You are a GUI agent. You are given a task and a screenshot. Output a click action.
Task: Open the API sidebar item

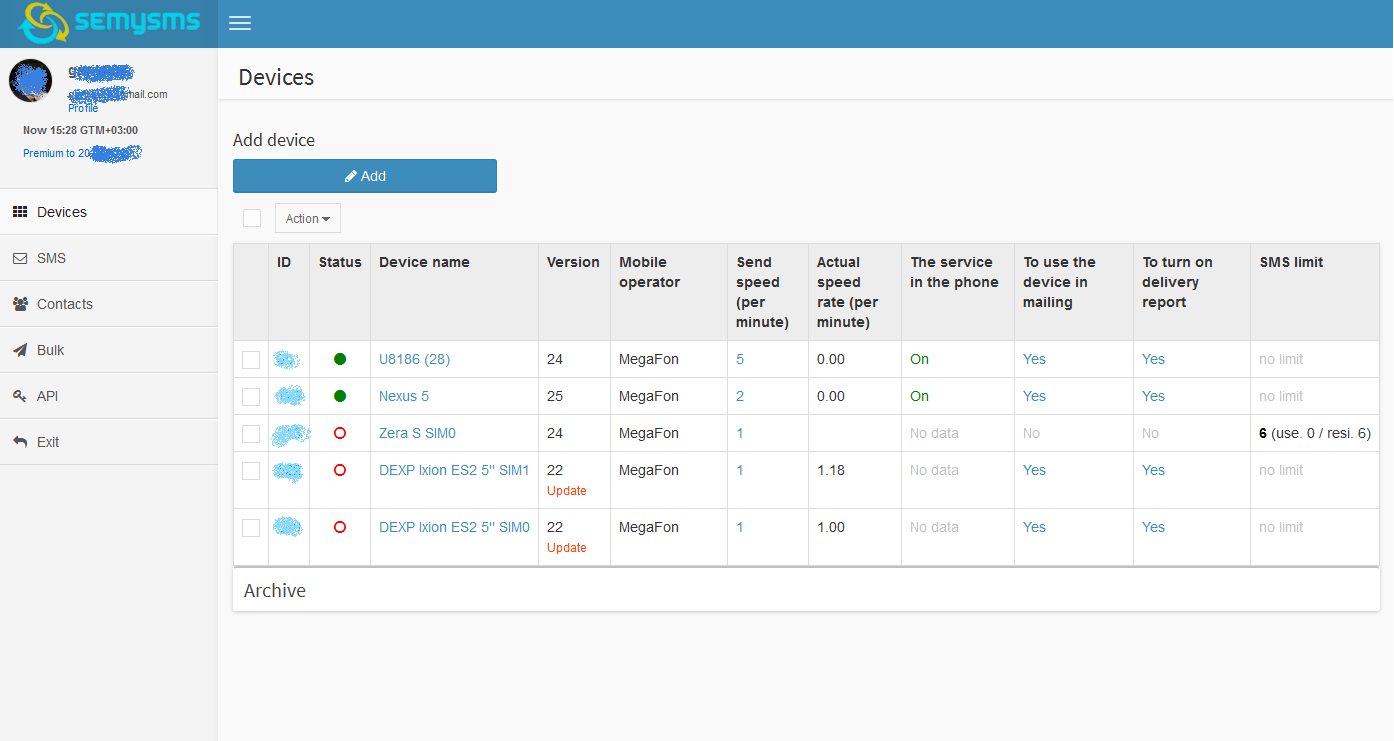click(x=47, y=396)
